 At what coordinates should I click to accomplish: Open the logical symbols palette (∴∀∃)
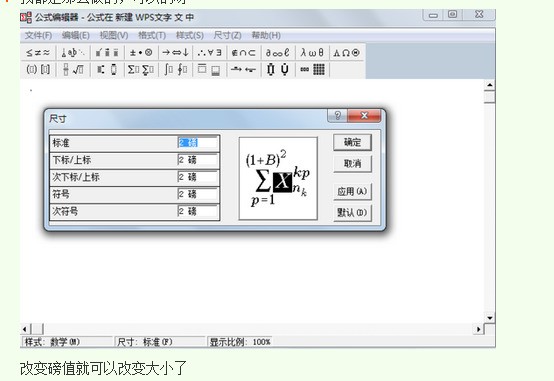click(x=210, y=53)
